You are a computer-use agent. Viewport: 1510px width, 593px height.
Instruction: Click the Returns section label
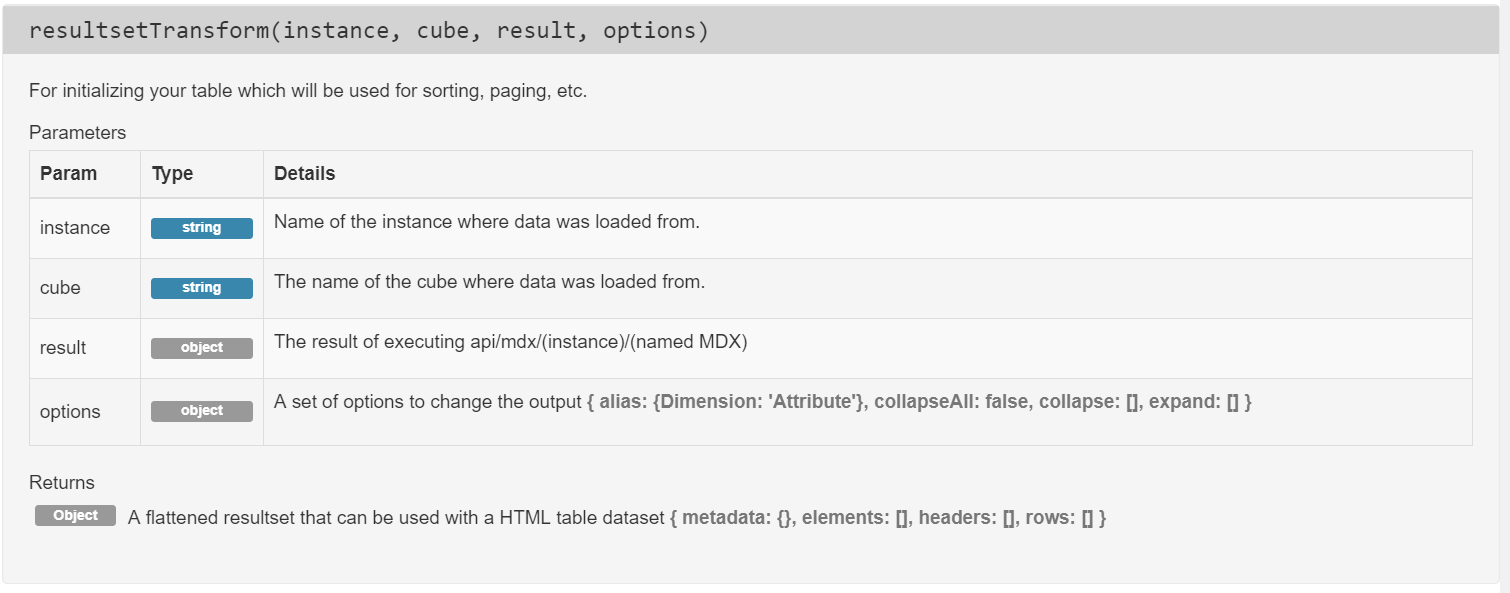[x=62, y=483]
